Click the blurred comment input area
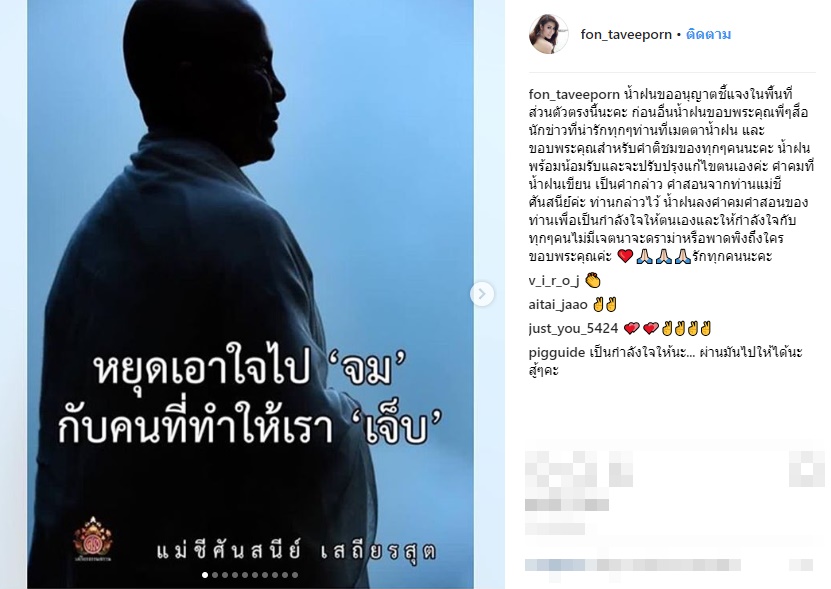This screenshot has width=831, height=589. [668, 566]
